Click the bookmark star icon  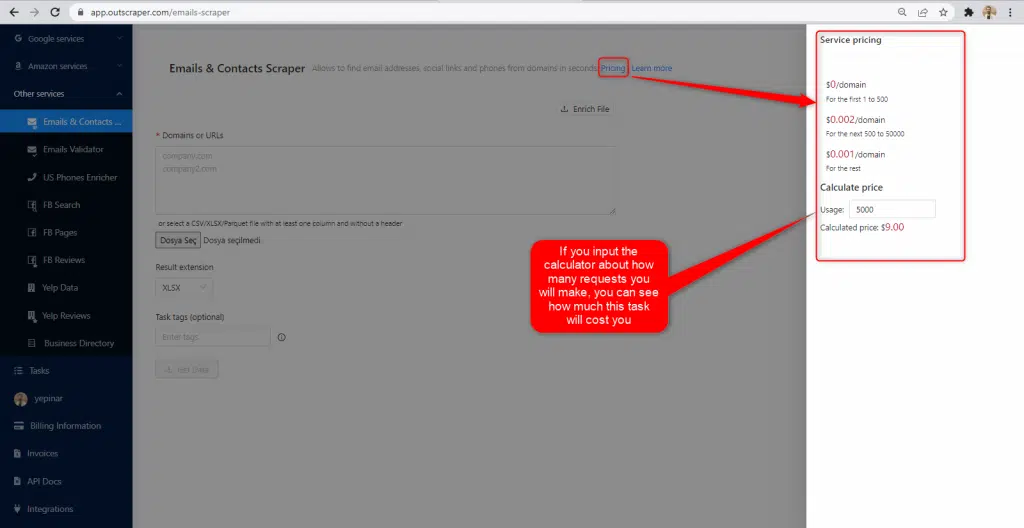coord(943,12)
